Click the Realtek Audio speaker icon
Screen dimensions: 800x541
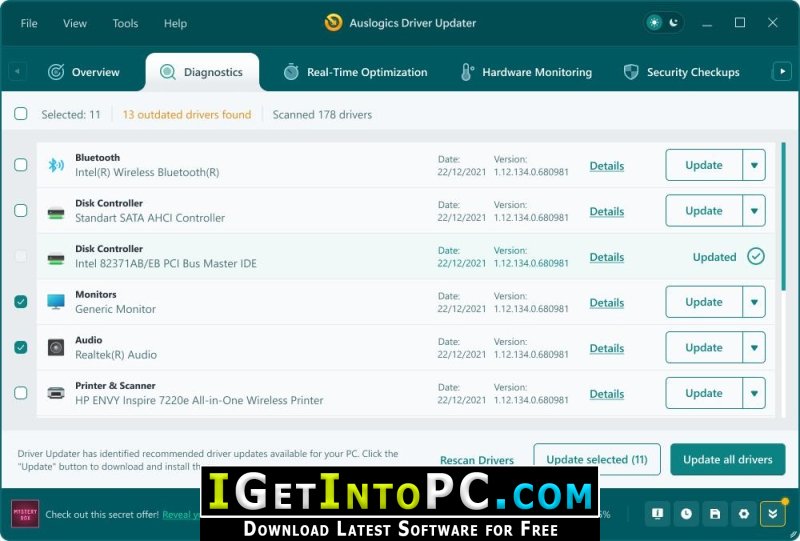pos(56,348)
